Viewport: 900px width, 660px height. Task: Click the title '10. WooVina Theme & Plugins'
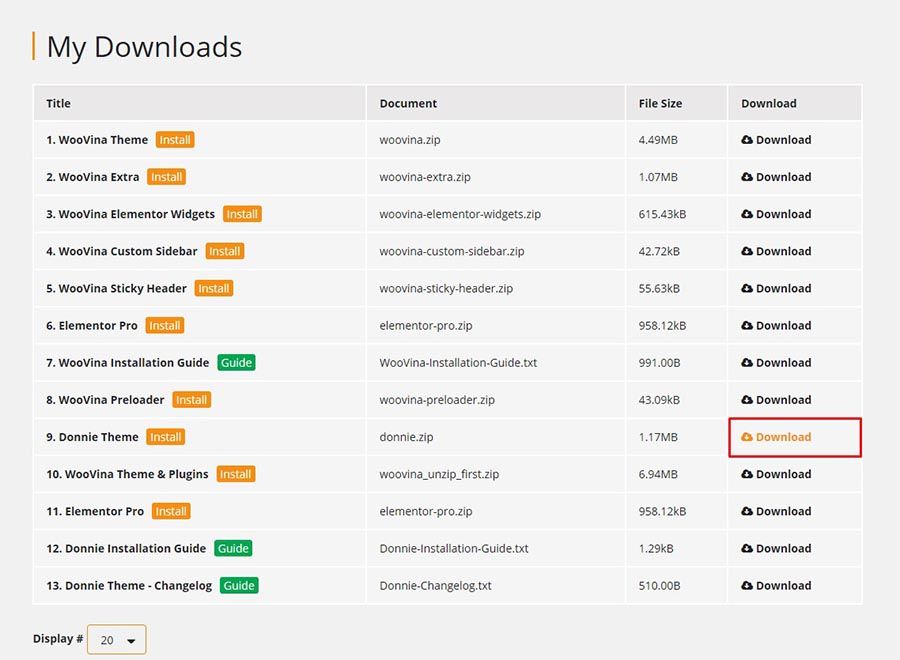tap(127, 474)
